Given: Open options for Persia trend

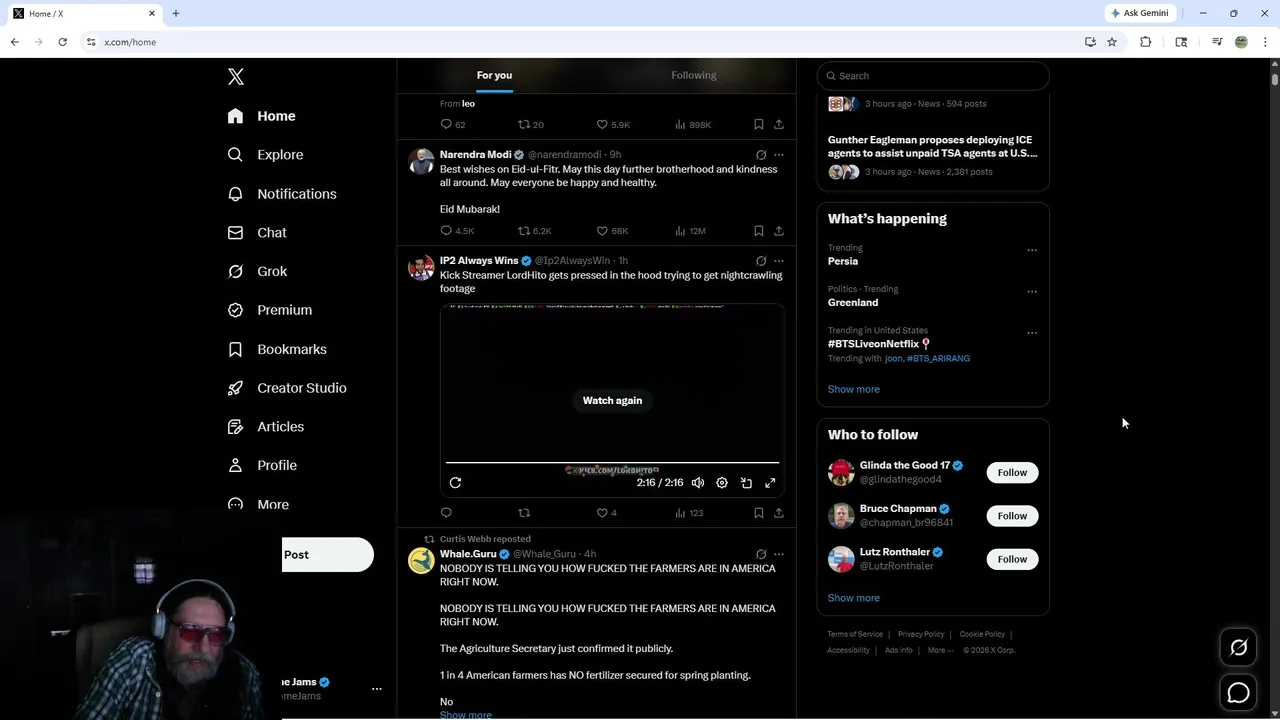Looking at the screenshot, I should pos(1032,250).
